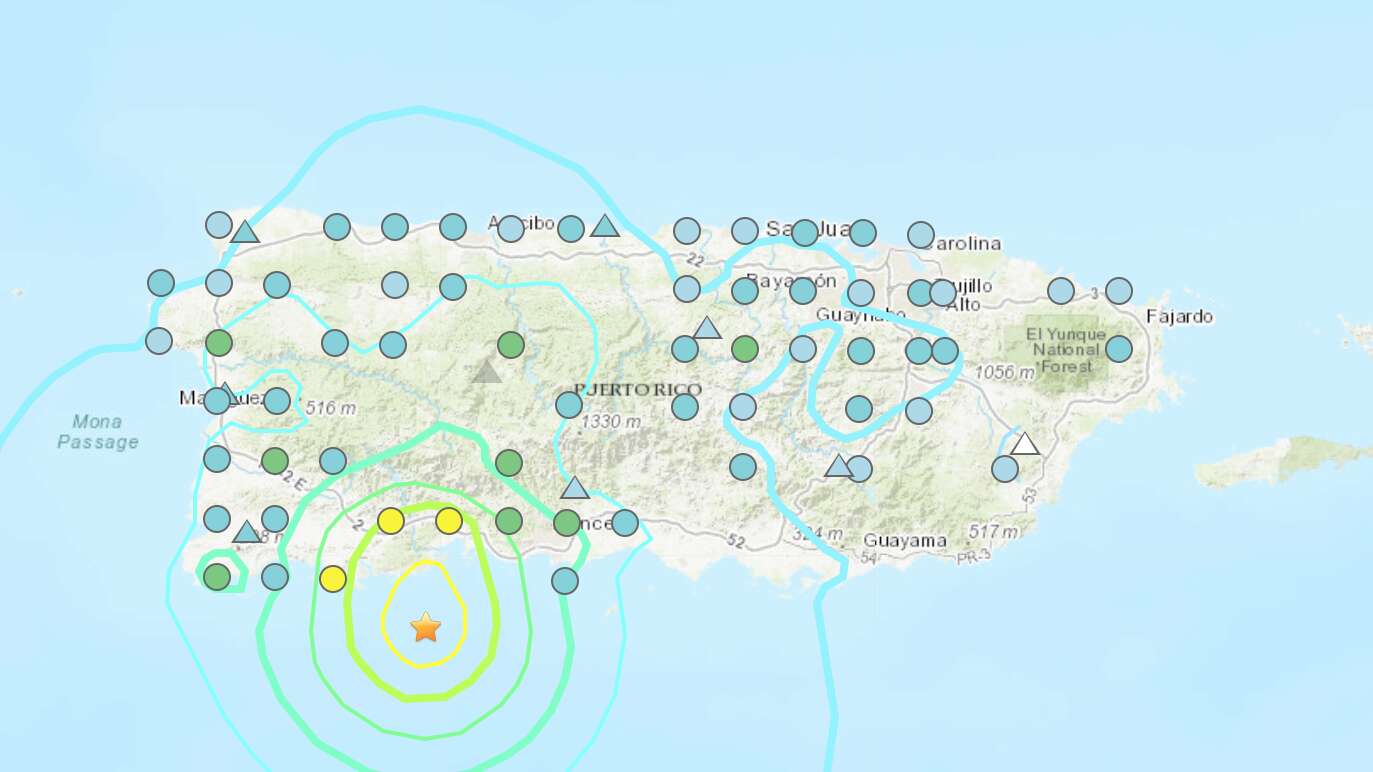Click the green circle at island's southwest tip
This screenshot has width=1373, height=772.
(x=217, y=576)
